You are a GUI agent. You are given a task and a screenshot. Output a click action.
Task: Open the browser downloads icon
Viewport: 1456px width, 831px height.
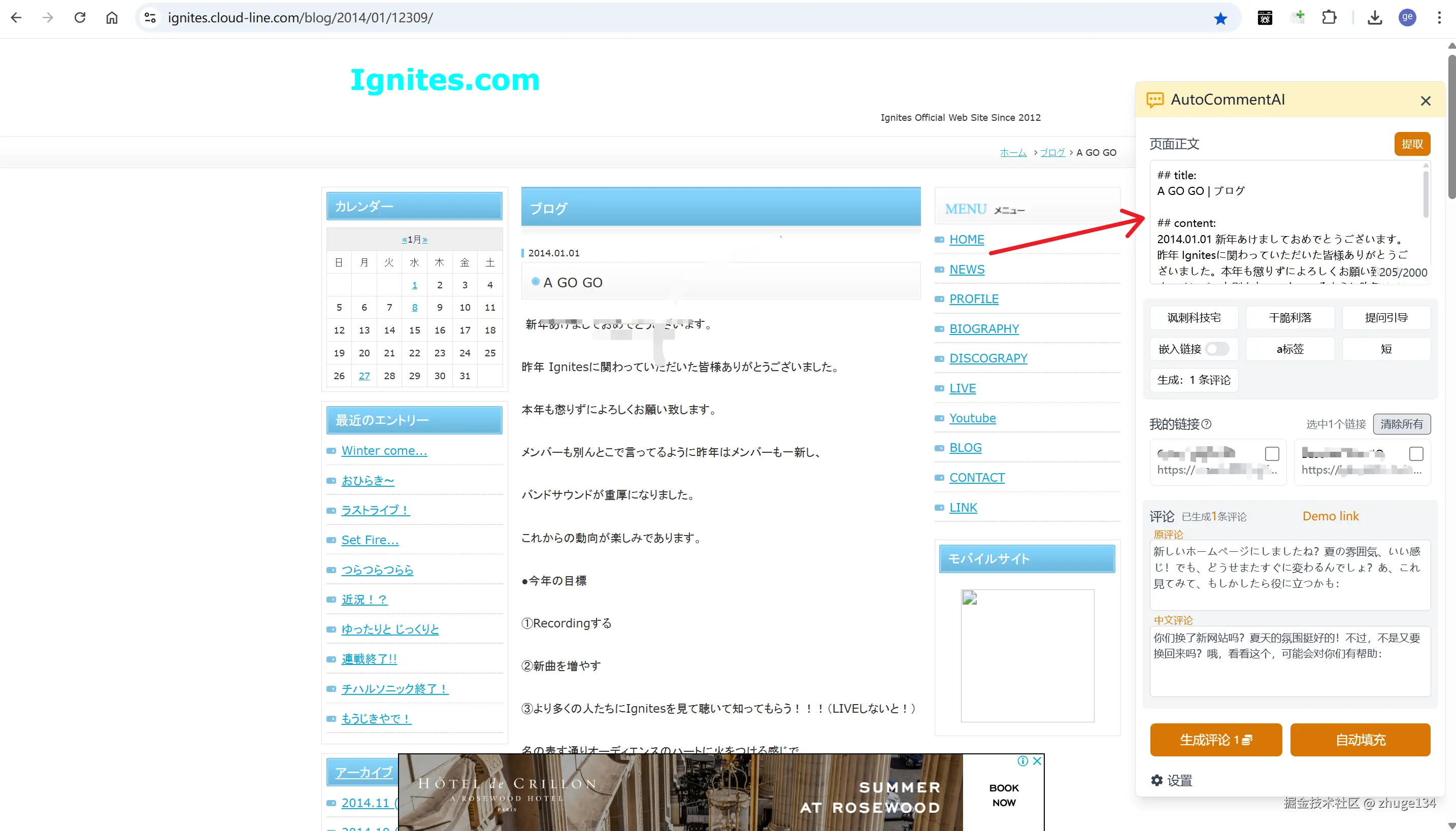click(1374, 18)
